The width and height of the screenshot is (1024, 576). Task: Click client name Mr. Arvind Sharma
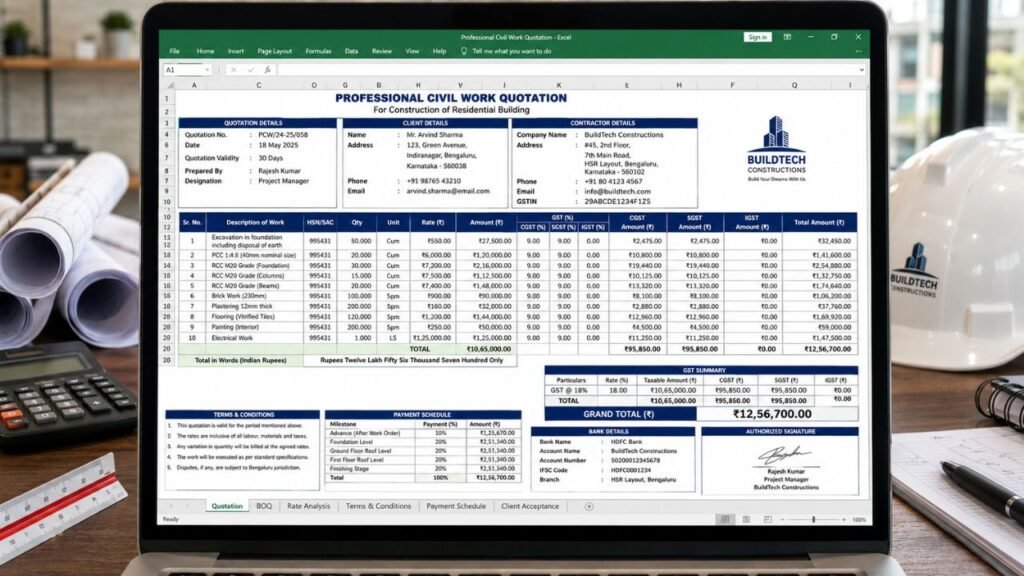pos(434,135)
